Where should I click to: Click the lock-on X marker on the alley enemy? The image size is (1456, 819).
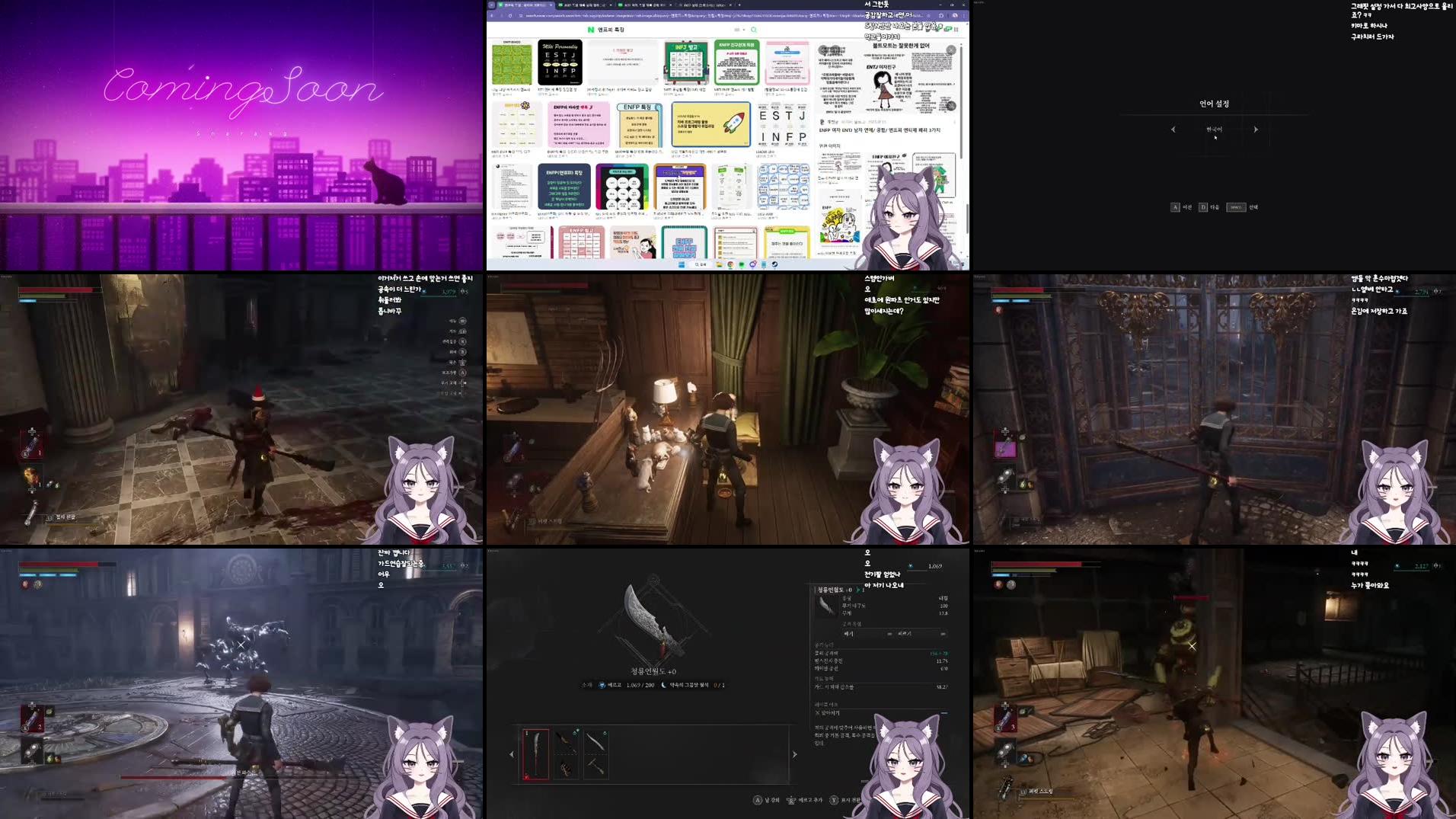(1193, 646)
